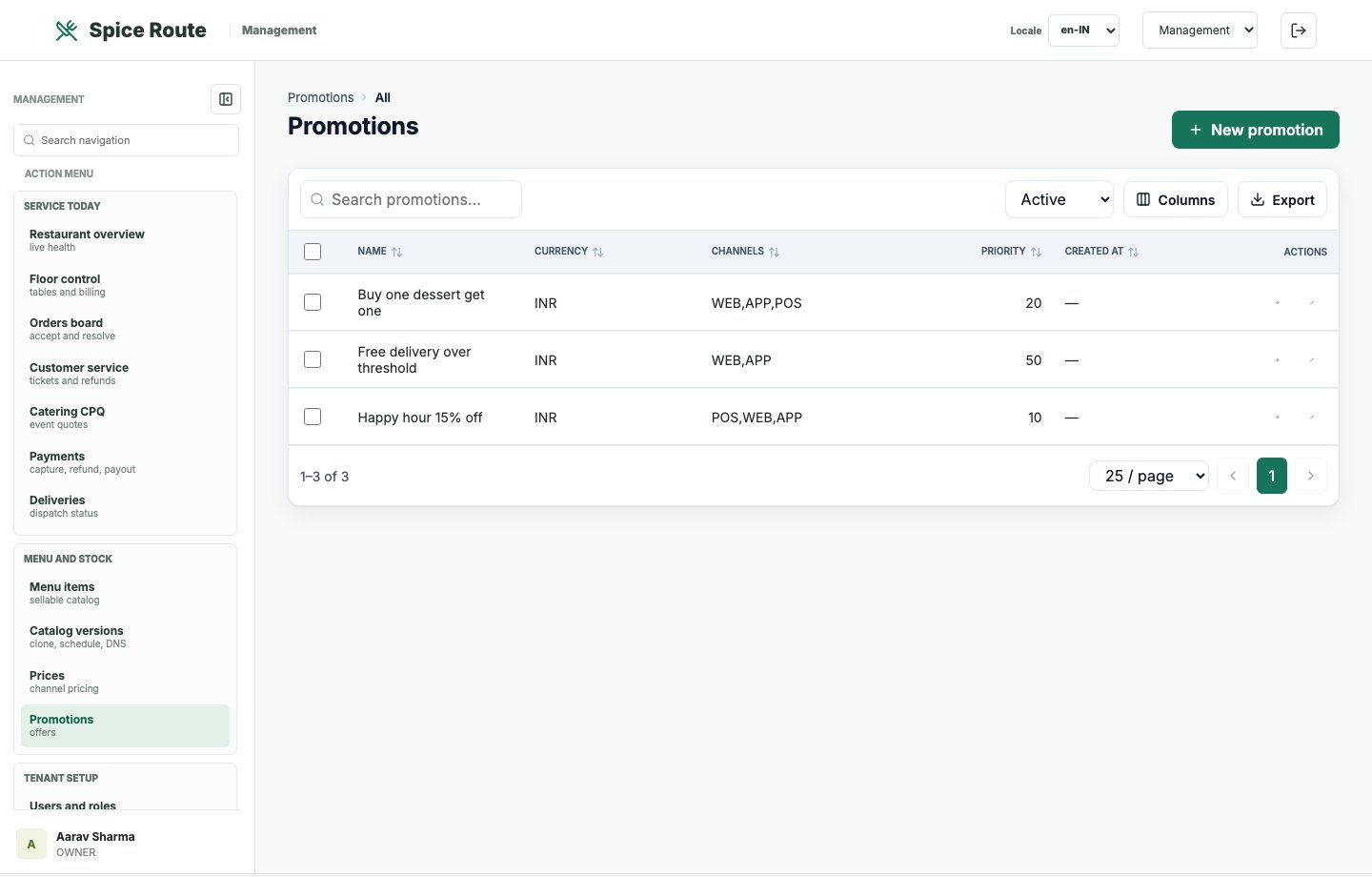Open the Active status filter dropdown

(1059, 199)
